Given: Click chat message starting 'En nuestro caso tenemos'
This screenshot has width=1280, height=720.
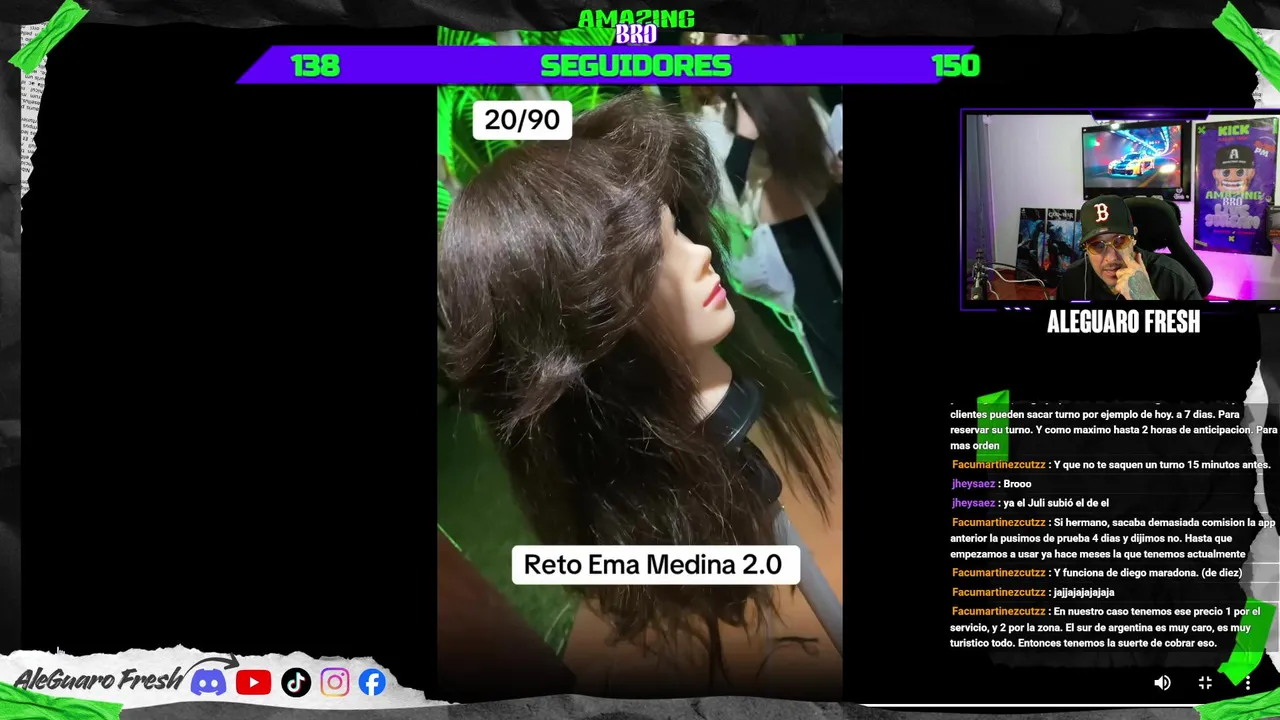Looking at the screenshot, I should tap(1106, 627).
